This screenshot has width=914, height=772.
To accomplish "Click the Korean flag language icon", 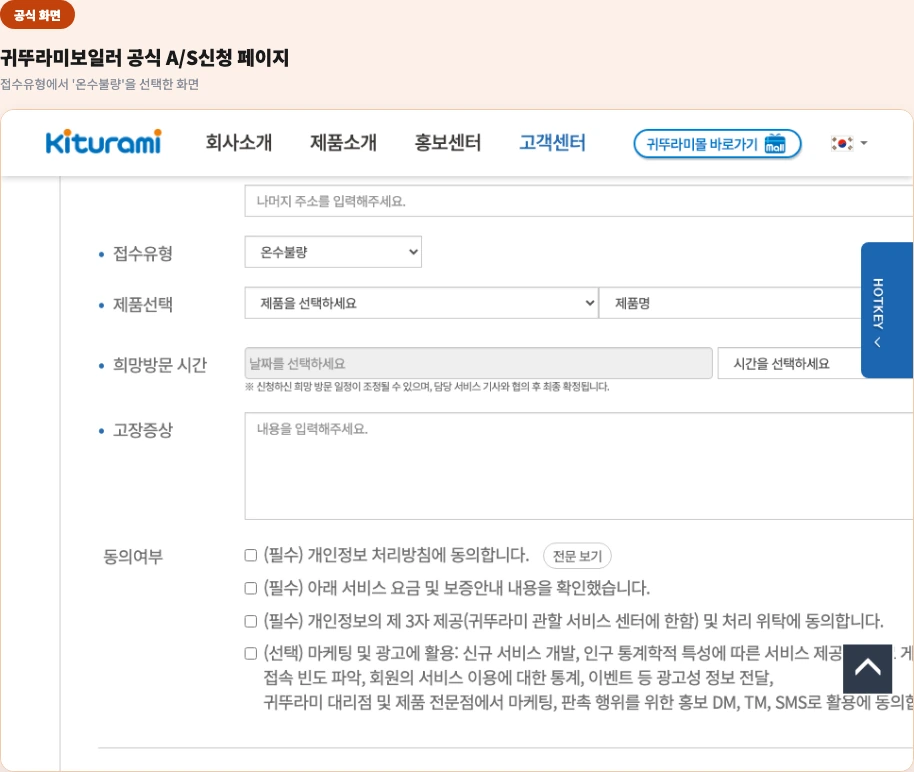I will pos(842,143).
